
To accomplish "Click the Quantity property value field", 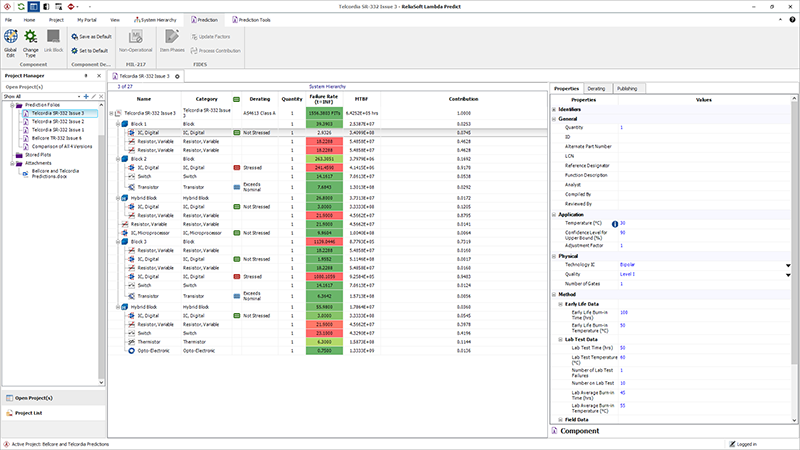I will coord(705,128).
